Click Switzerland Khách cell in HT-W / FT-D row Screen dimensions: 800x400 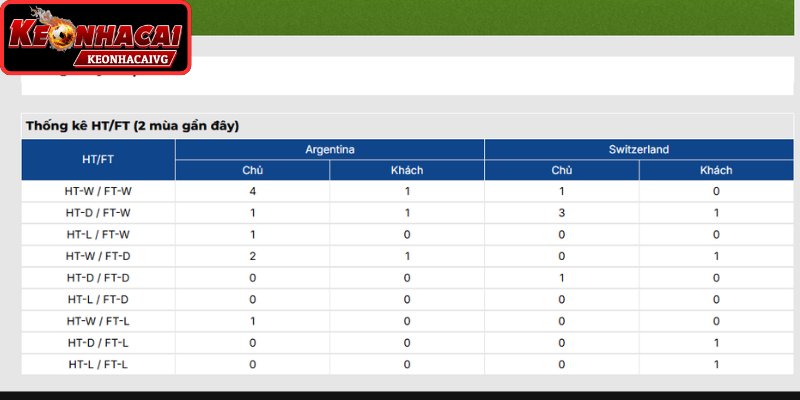716,256
